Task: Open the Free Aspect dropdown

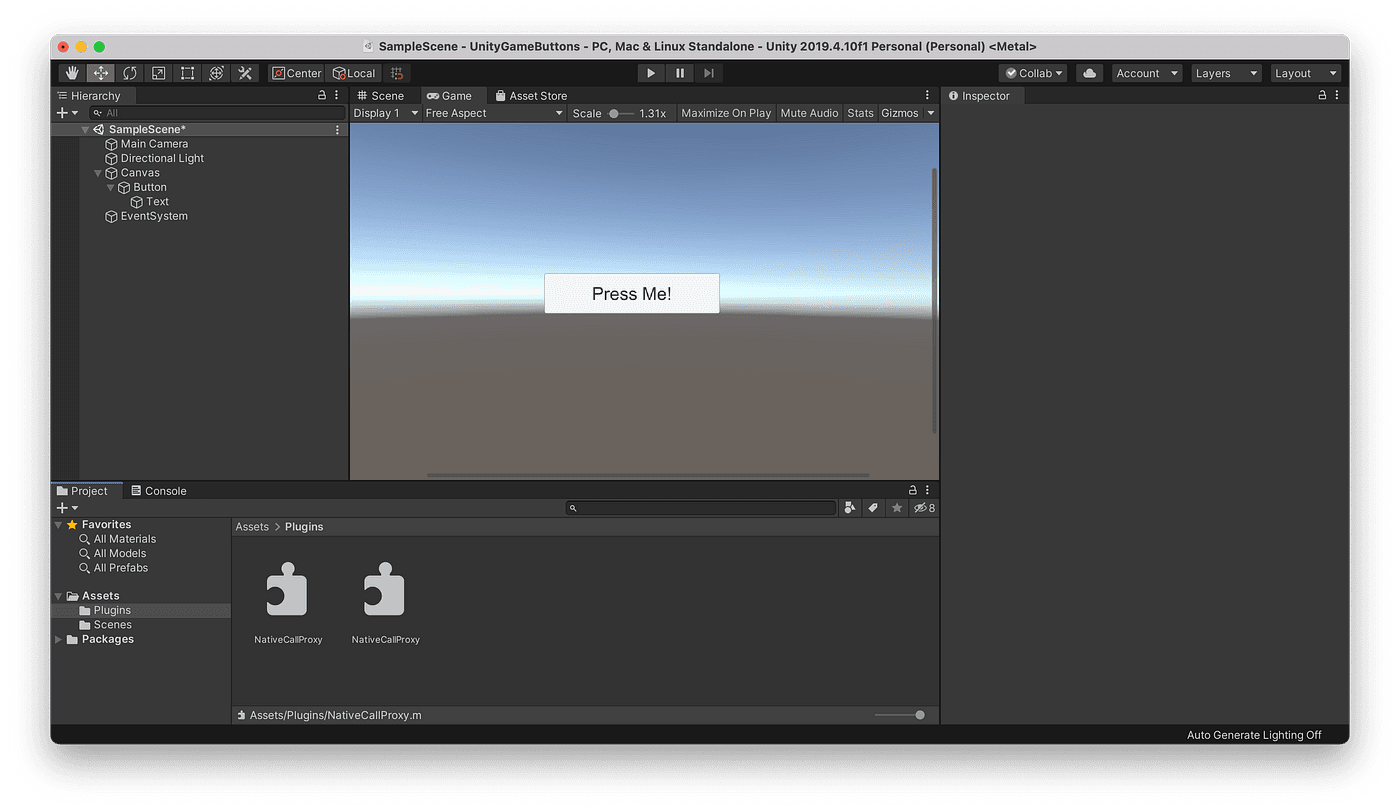Action: [x=494, y=113]
